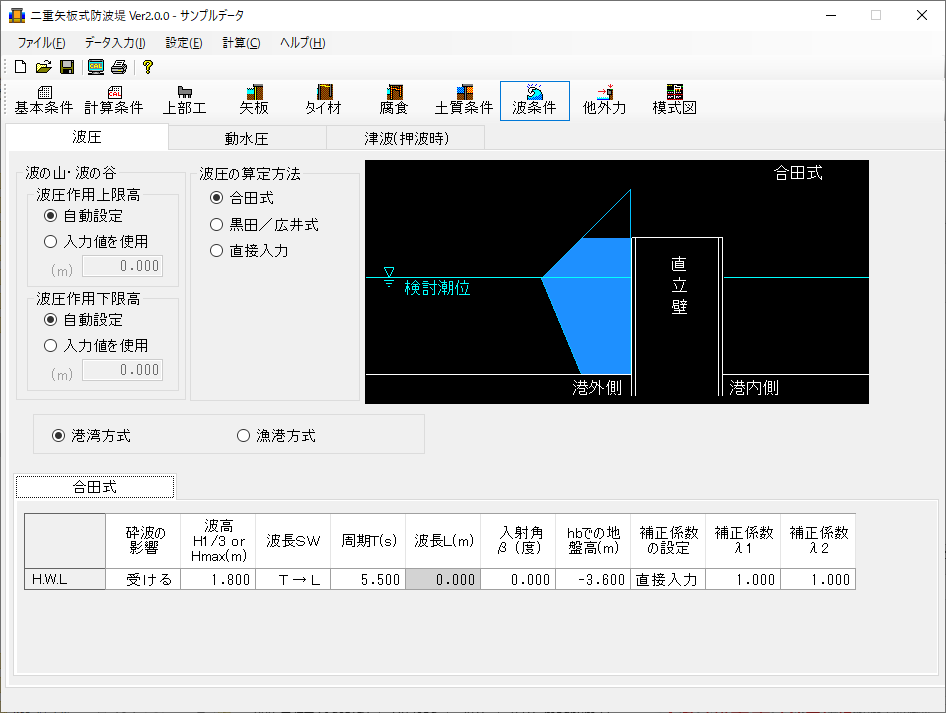The image size is (946, 713).
Task: Select 自動設定 for 波圧作用上限高
Action: pos(84,216)
